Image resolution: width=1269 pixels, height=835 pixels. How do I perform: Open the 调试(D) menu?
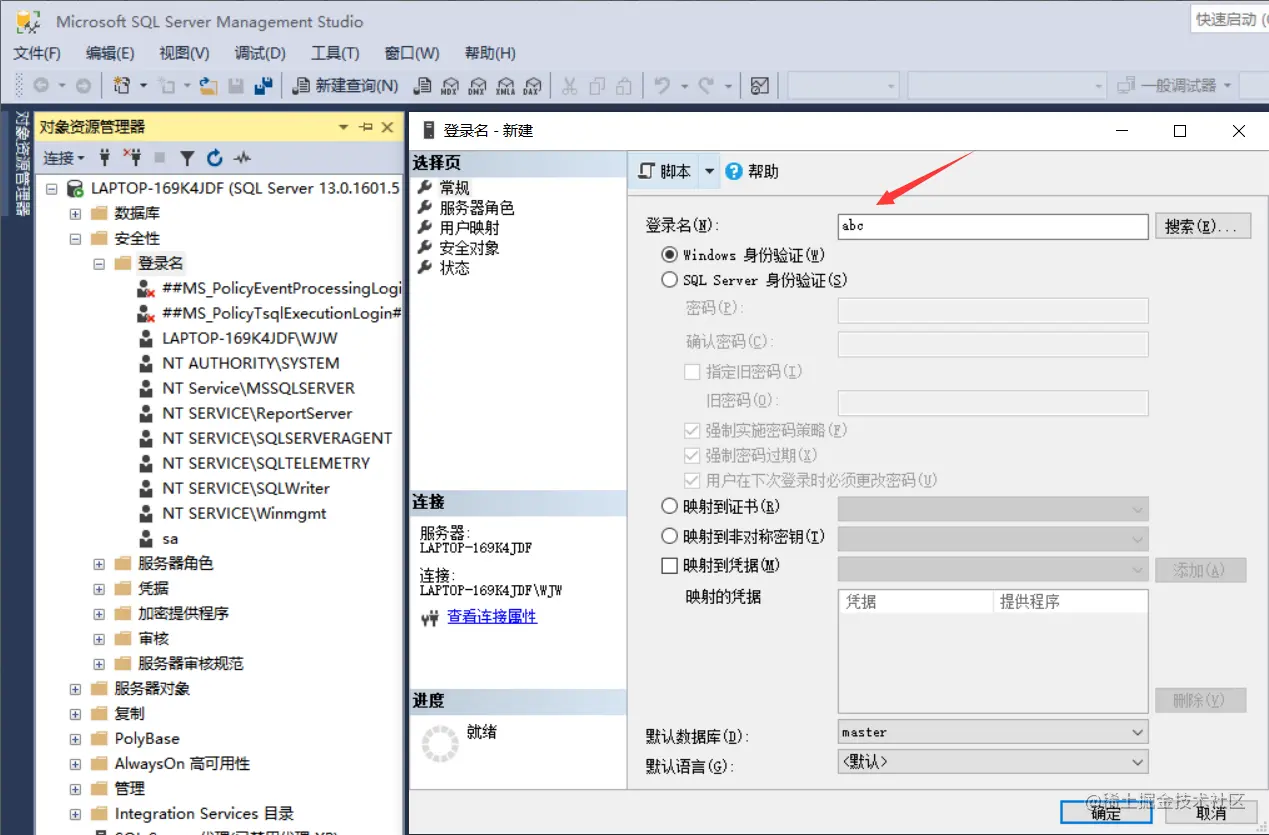[x=260, y=53]
